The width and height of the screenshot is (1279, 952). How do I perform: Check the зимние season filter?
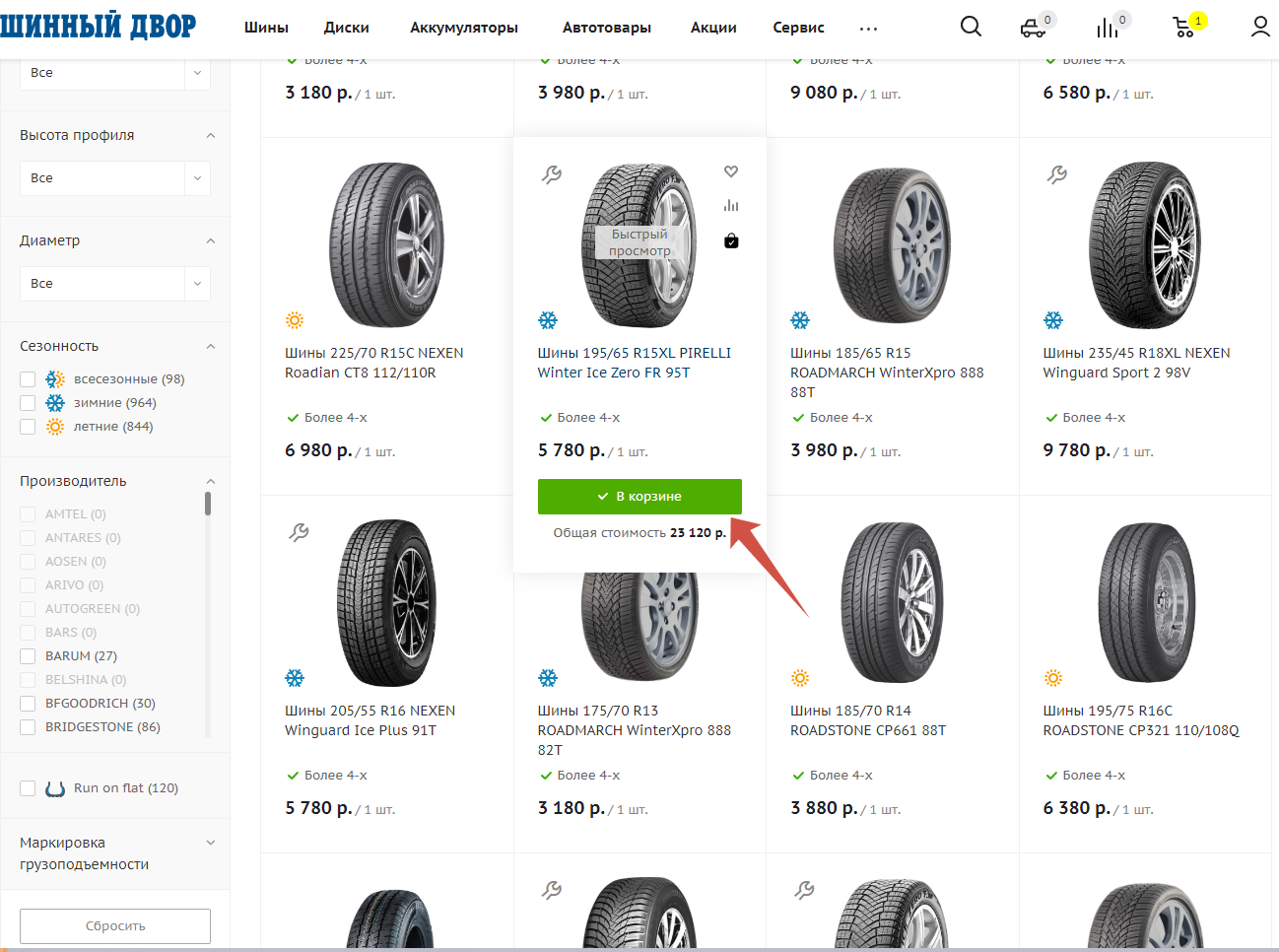28,403
